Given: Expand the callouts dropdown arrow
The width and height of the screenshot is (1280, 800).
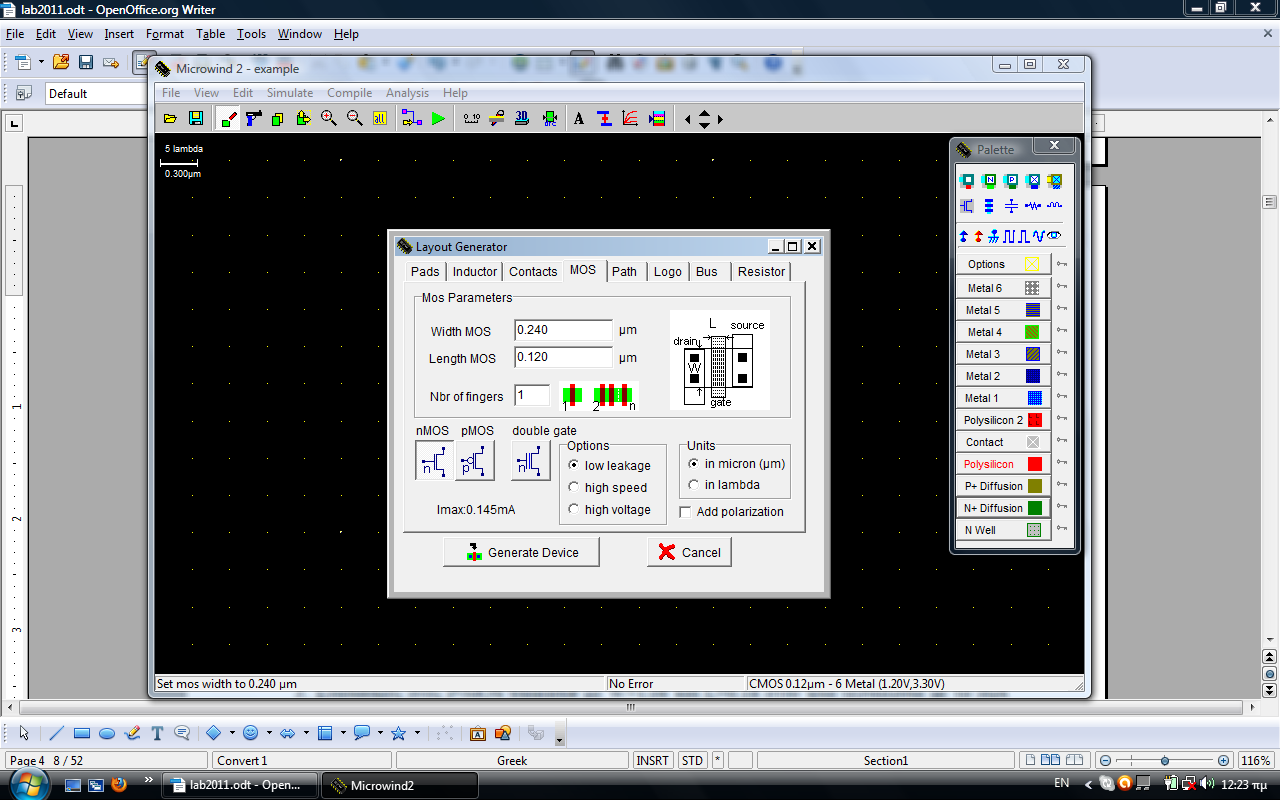Looking at the screenshot, I should tap(380, 733).
